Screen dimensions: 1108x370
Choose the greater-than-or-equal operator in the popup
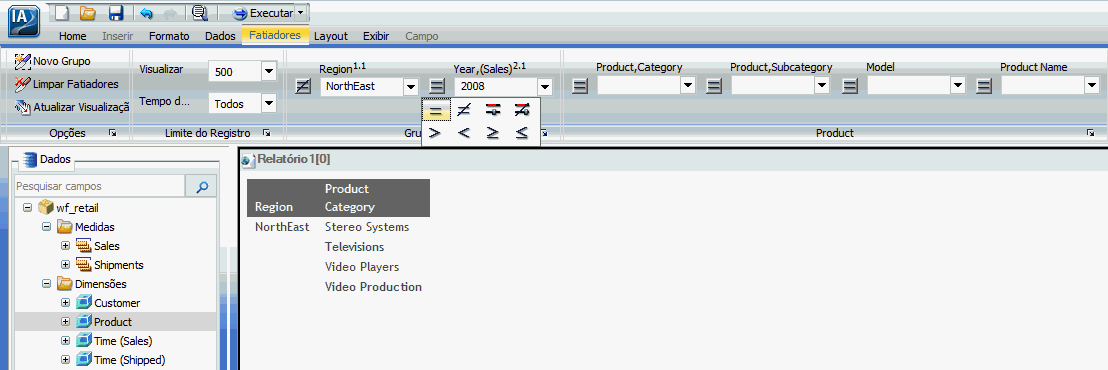(493, 133)
